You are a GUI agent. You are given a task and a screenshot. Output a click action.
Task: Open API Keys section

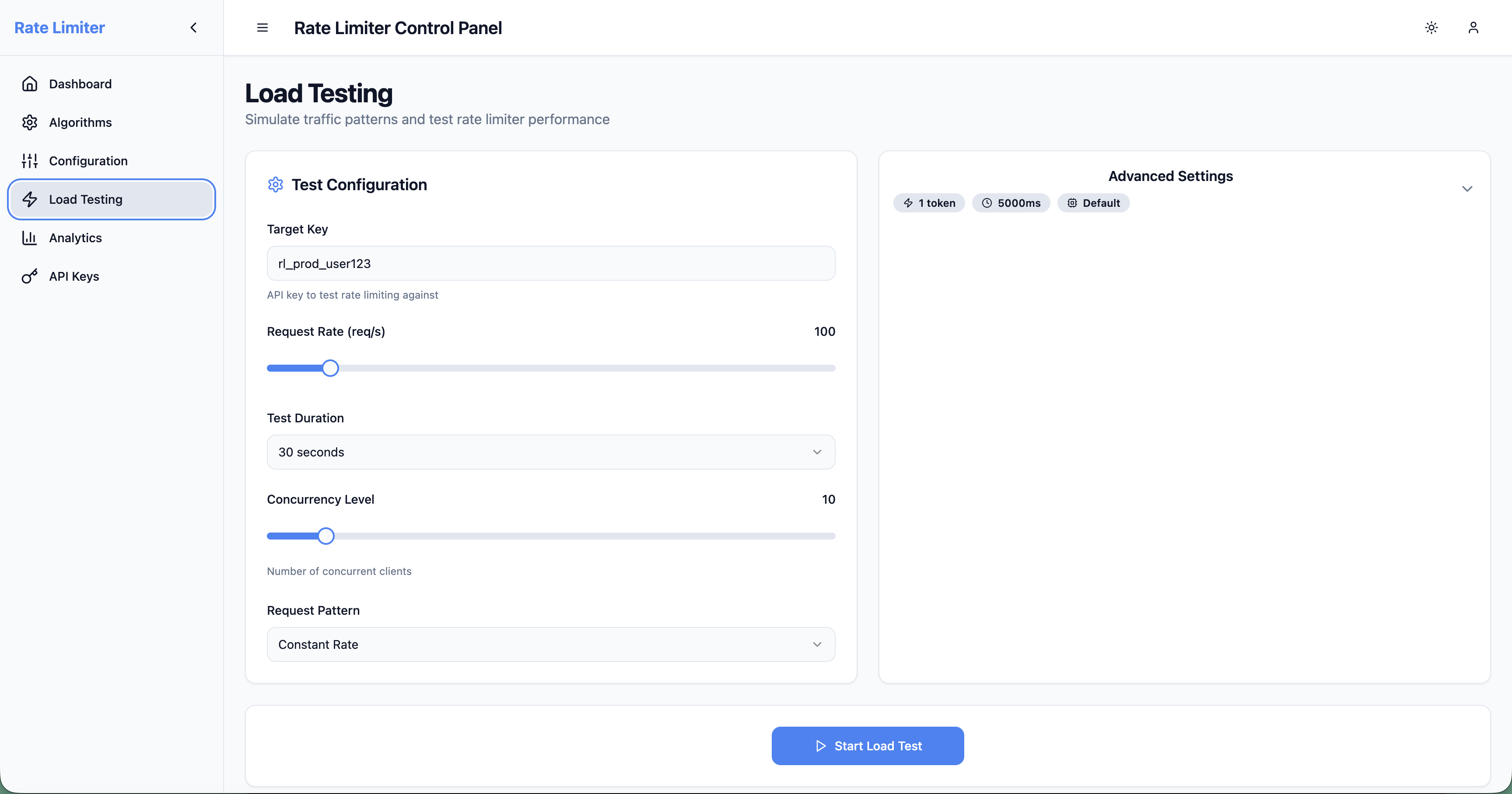point(112,276)
